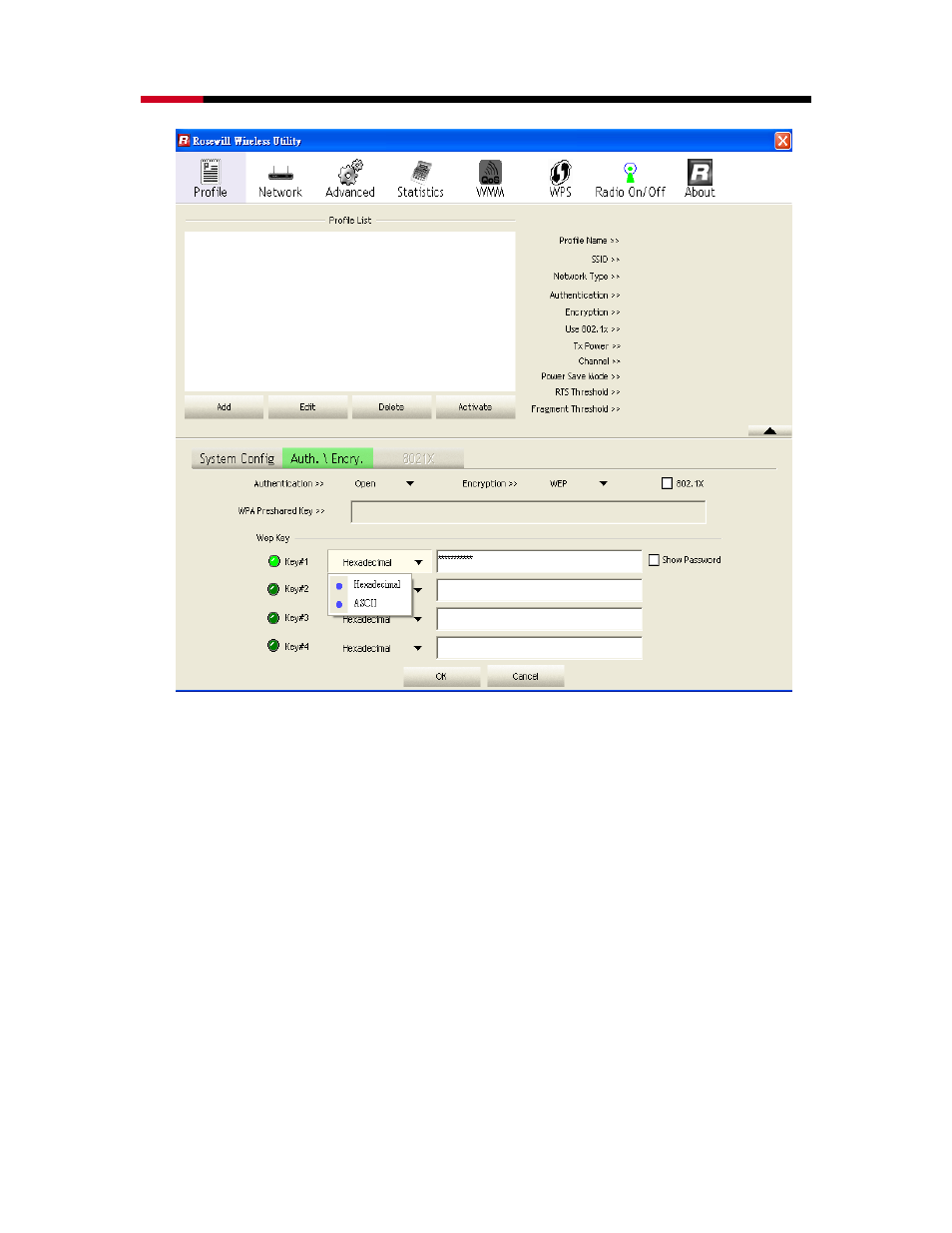952x1233 pixels.
Task: Click the Key#4 input field
Action: [539, 648]
